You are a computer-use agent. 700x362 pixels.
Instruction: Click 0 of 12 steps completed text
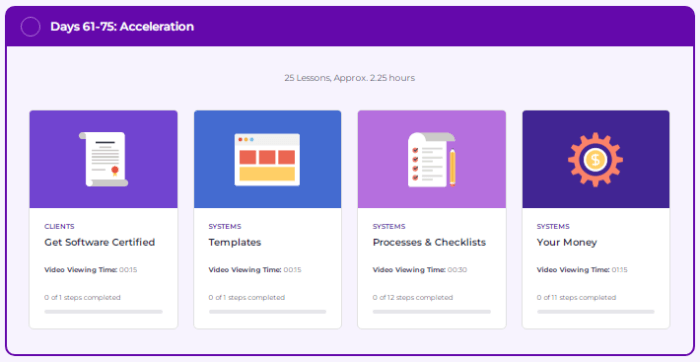point(412,297)
